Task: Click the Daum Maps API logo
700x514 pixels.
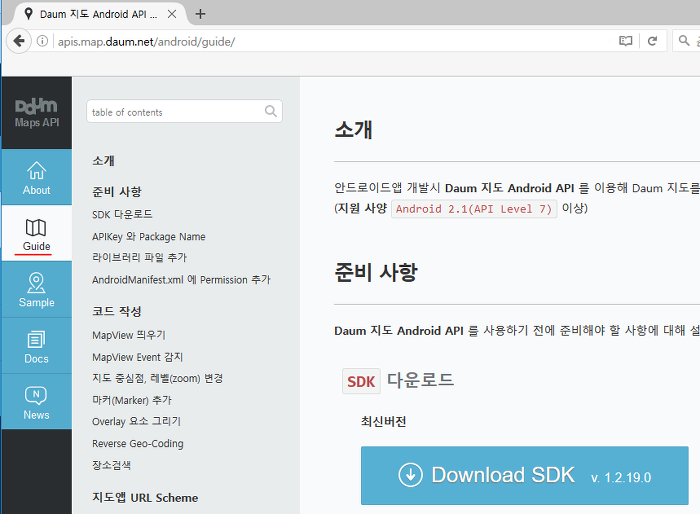Action: [37, 113]
